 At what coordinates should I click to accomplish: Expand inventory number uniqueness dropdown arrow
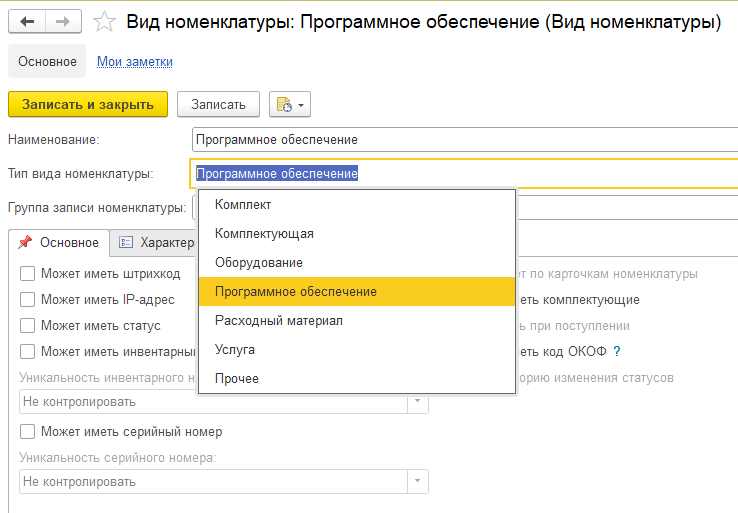coord(417,402)
